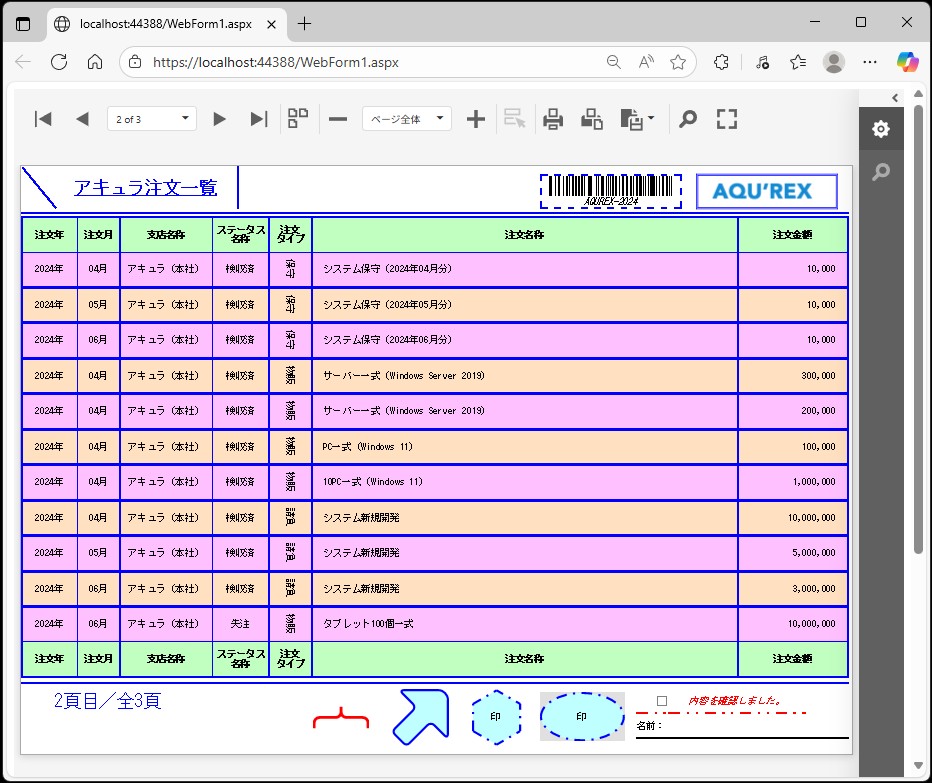Go to the previous report page
The width and height of the screenshot is (932, 783).
(x=82, y=119)
